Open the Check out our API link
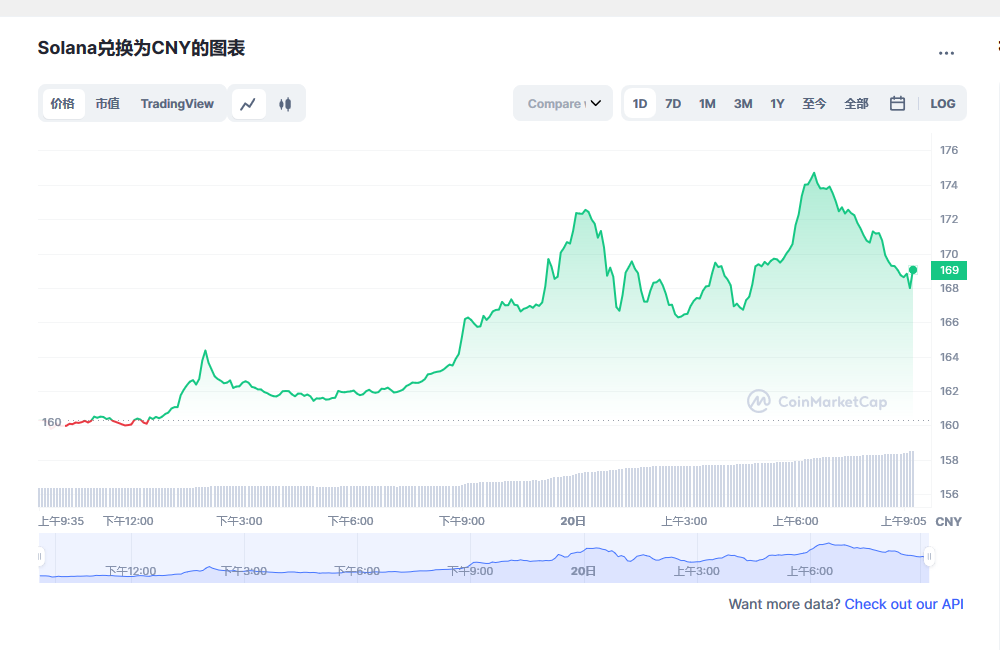This screenshot has height=650, width=1000. click(x=904, y=604)
